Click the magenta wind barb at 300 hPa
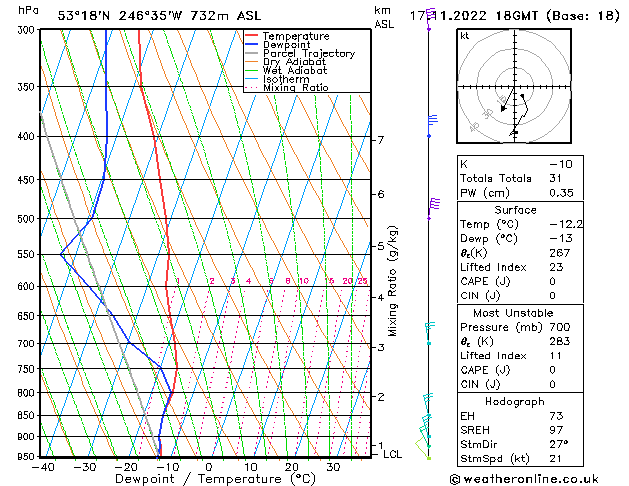 (430, 16)
